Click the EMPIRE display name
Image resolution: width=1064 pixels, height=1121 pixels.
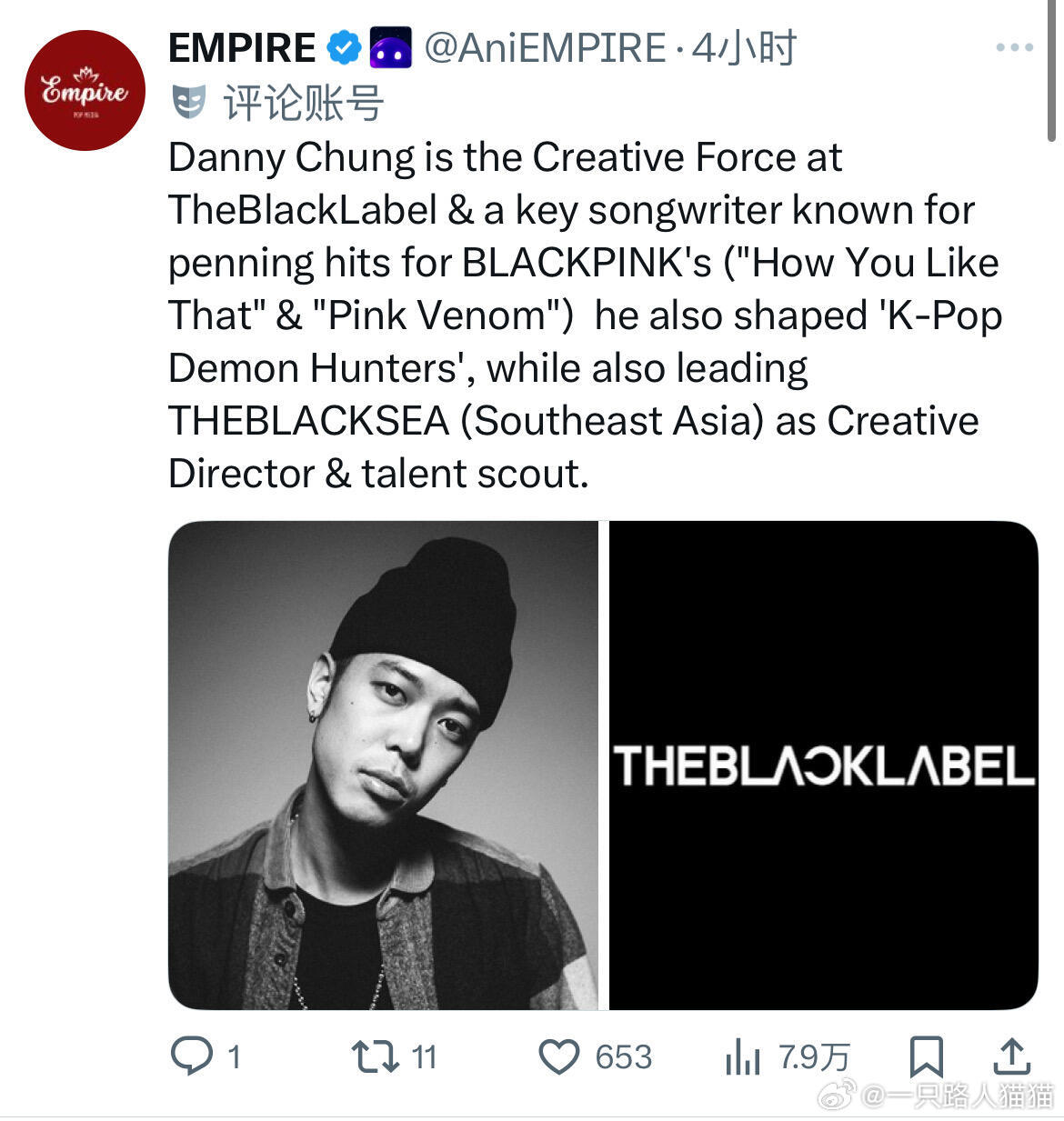pyautogui.click(x=242, y=48)
